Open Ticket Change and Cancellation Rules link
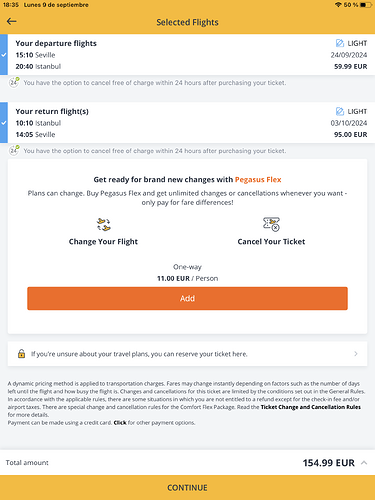This screenshot has height=500, width=375. [x=311, y=407]
